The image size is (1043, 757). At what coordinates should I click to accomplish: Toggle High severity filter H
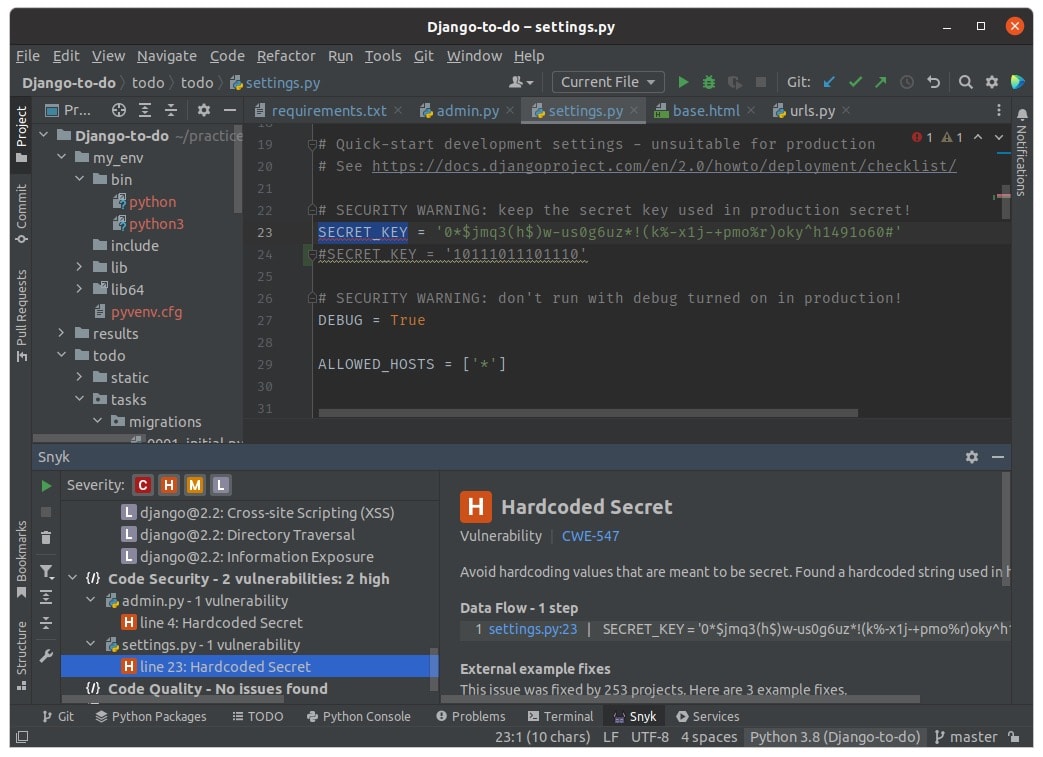click(169, 486)
